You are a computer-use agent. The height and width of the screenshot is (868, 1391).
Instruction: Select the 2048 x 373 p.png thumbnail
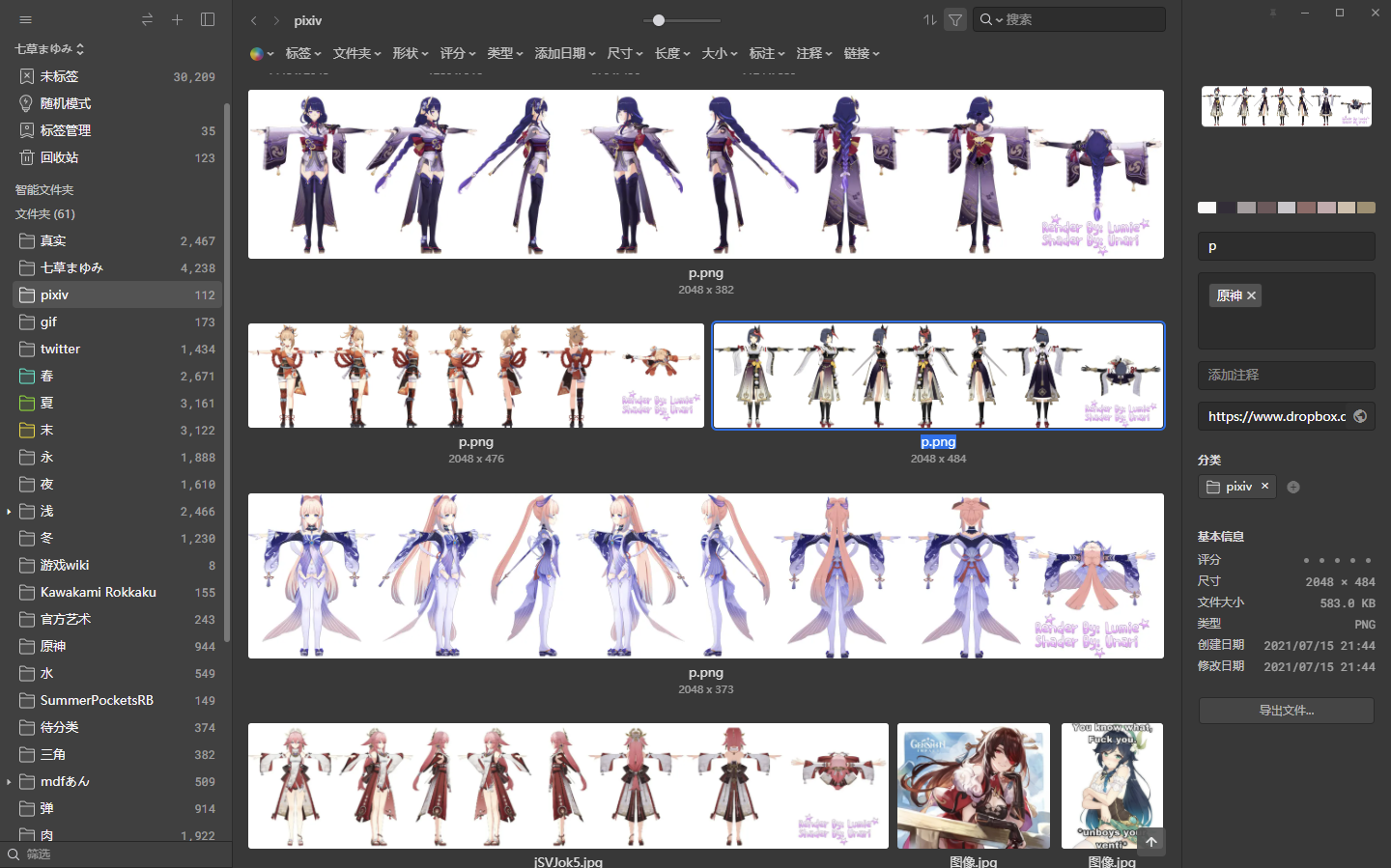tap(706, 576)
